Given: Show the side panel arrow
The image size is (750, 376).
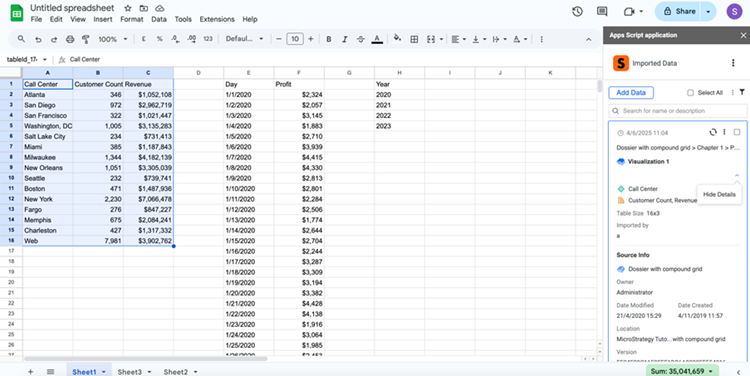Looking at the screenshot, I should (x=739, y=372).
